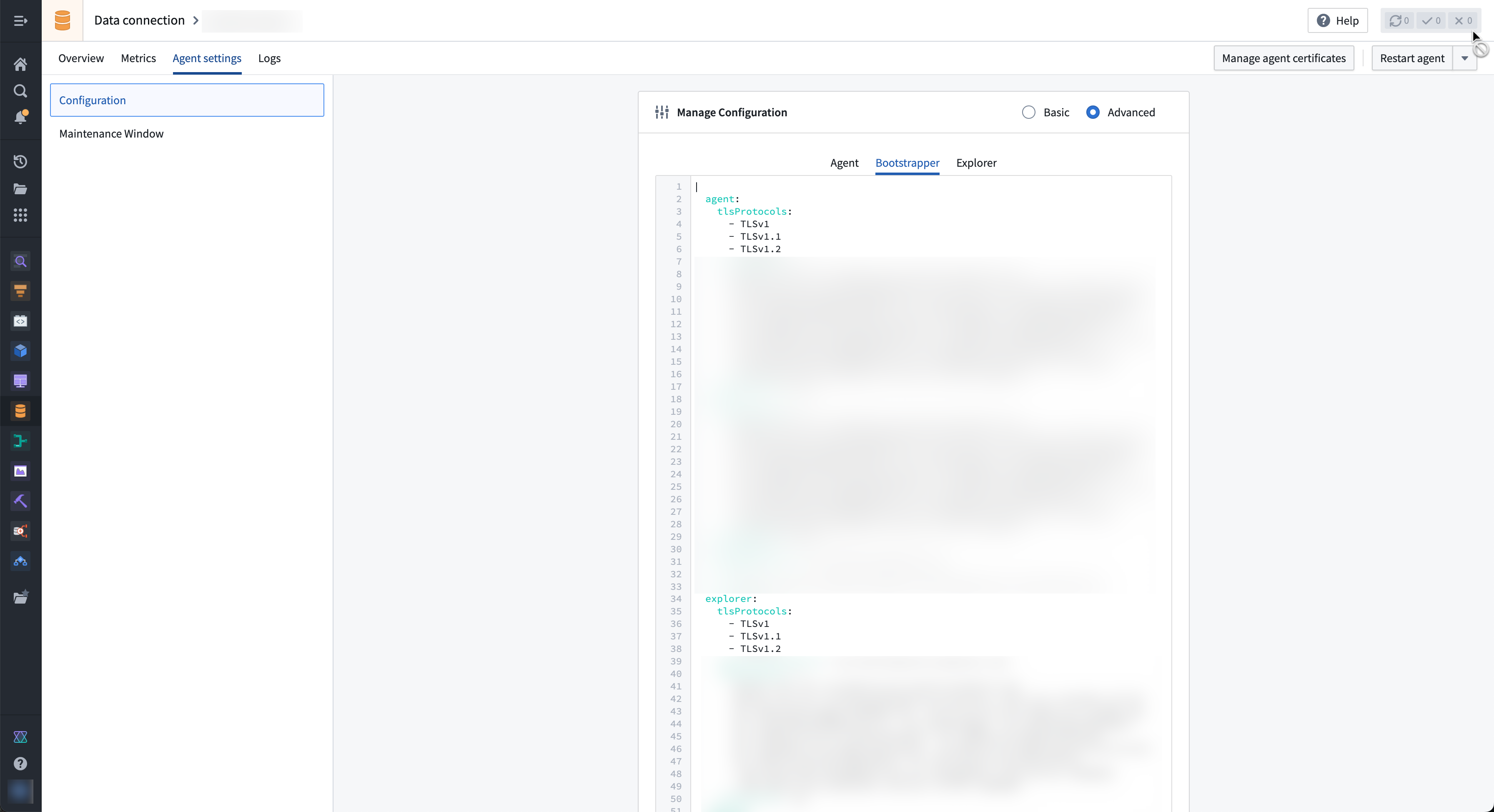Open the notifications bell
This screenshot has width=1494, height=812.
pos(20,117)
